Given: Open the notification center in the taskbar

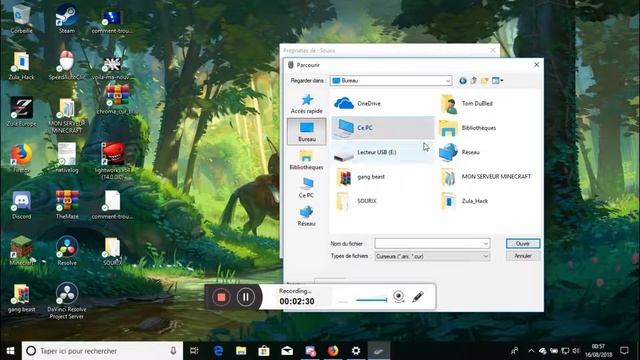Looking at the screenshot, I should (624, 351).
